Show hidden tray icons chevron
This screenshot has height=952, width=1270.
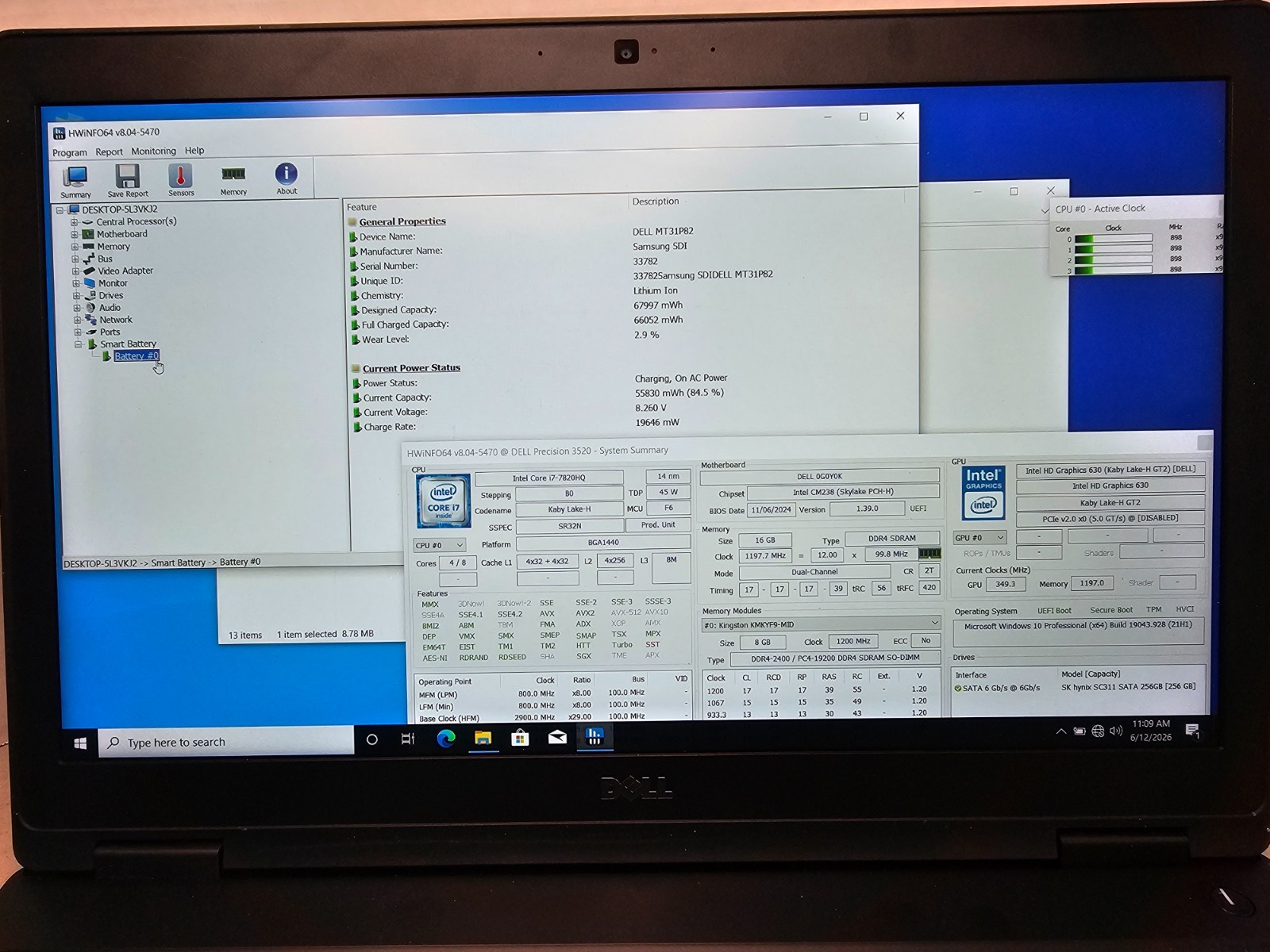pos(1060,731)
